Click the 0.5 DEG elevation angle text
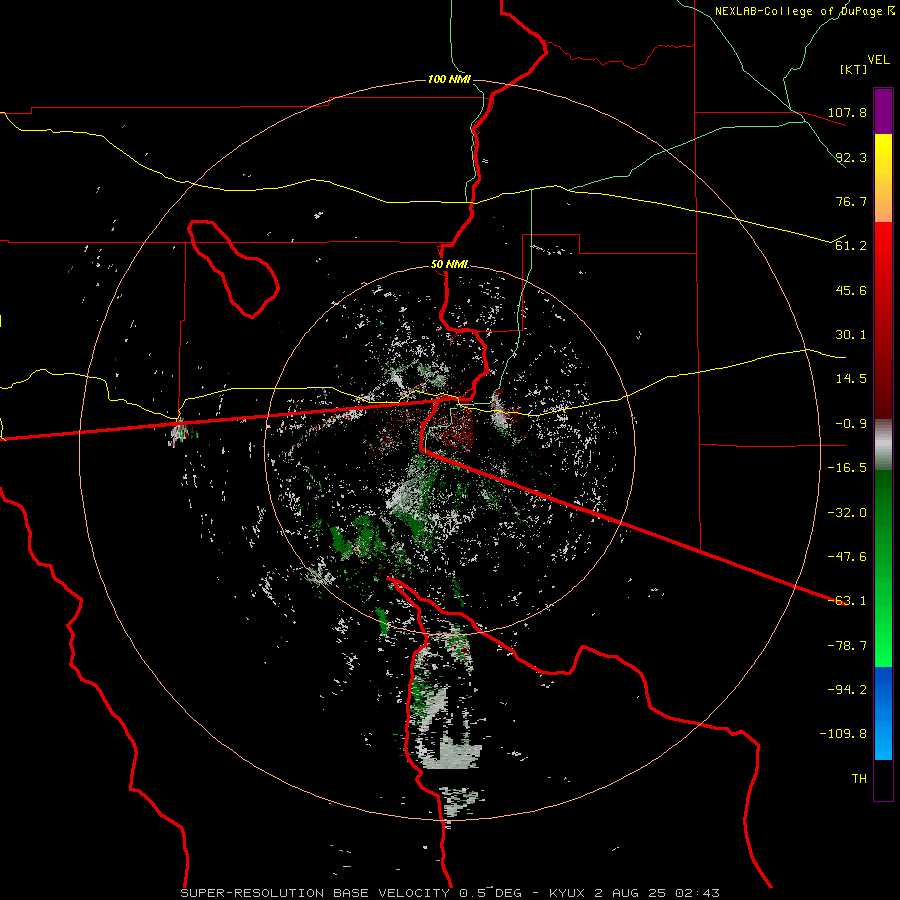This screenshot has height=900, width=900. 491,893
